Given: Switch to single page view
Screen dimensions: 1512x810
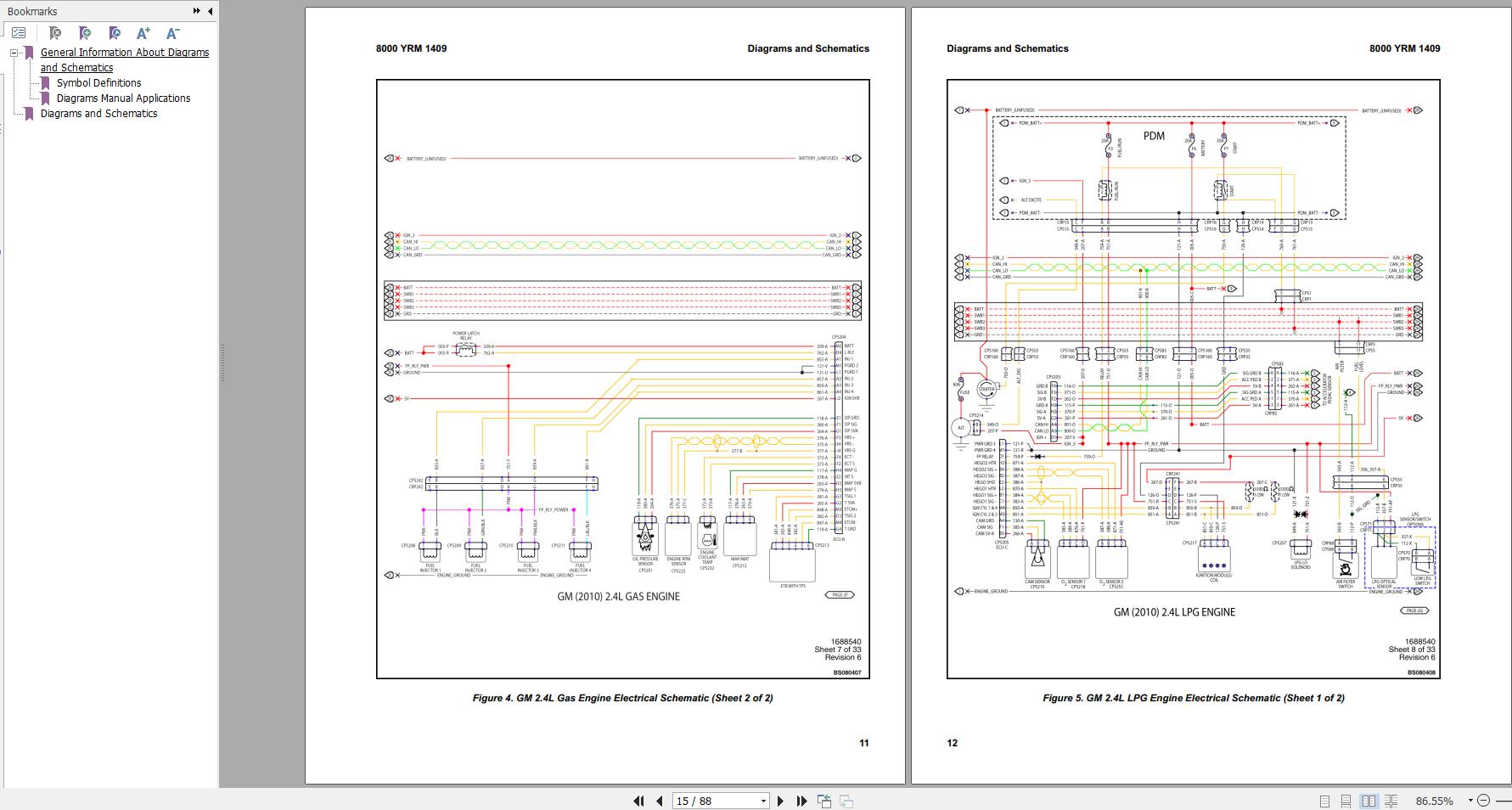Looking at the screenshot, I should 1324,801.
